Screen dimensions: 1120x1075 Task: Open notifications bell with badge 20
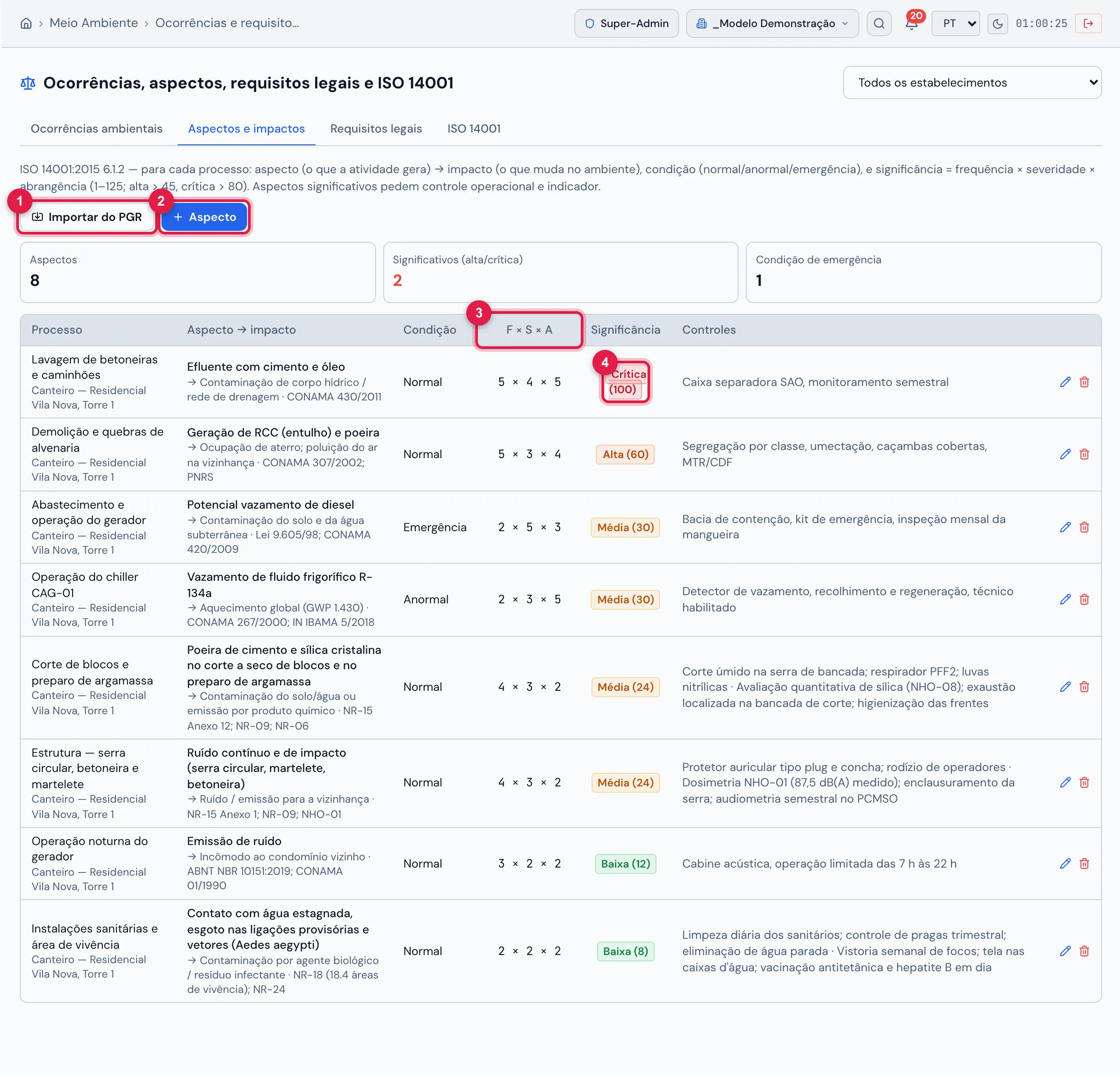coord(911,23)
